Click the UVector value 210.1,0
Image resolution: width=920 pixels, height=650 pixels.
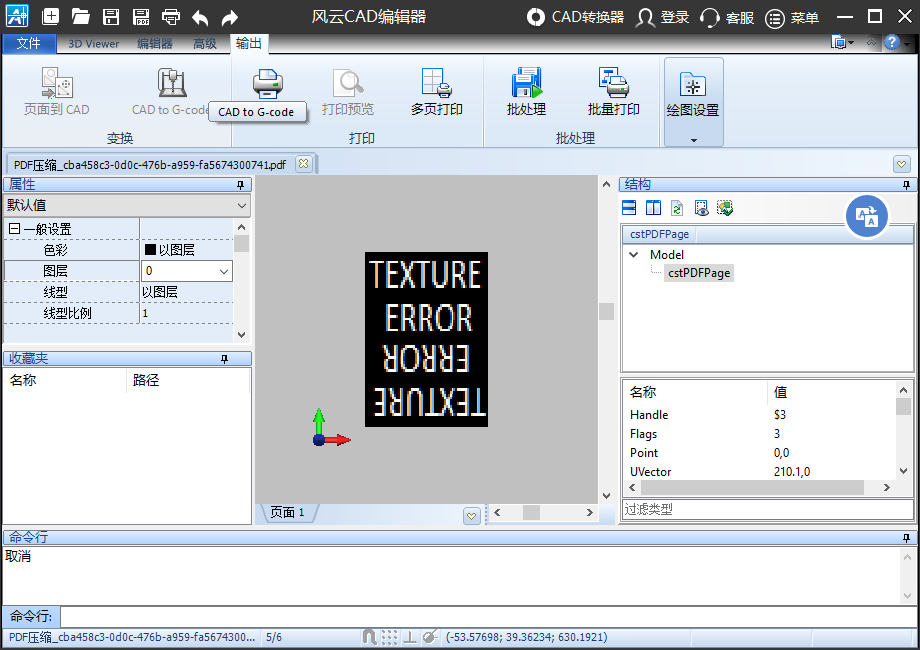[x=792, y=472]
